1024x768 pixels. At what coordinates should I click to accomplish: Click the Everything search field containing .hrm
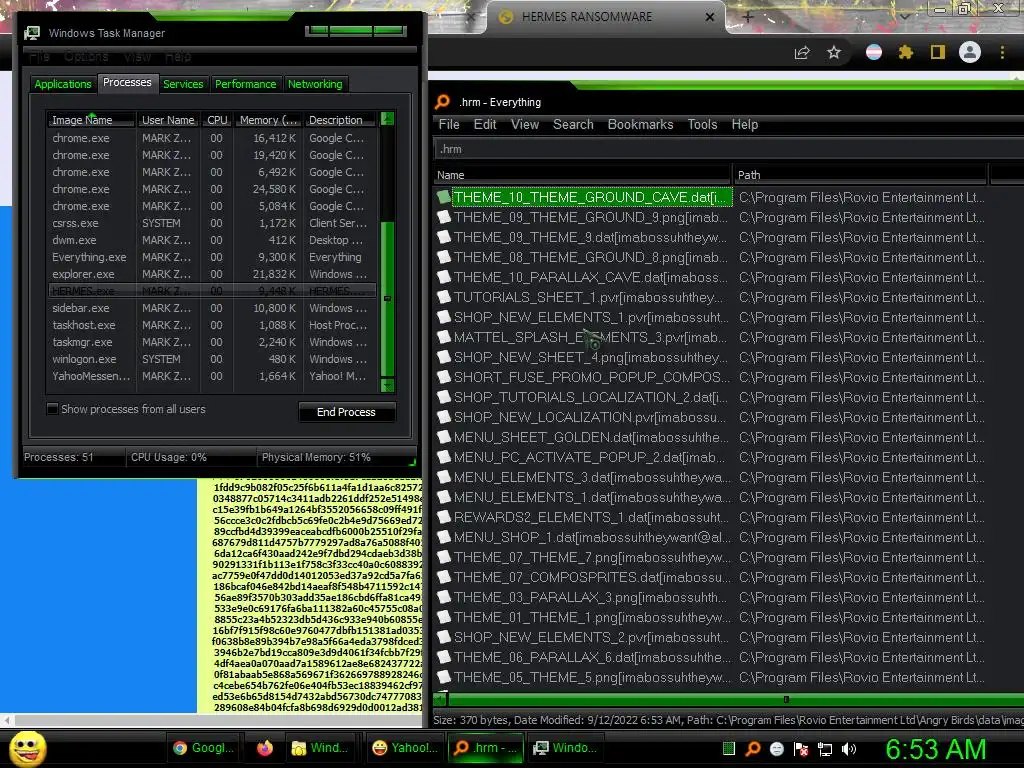728,149
